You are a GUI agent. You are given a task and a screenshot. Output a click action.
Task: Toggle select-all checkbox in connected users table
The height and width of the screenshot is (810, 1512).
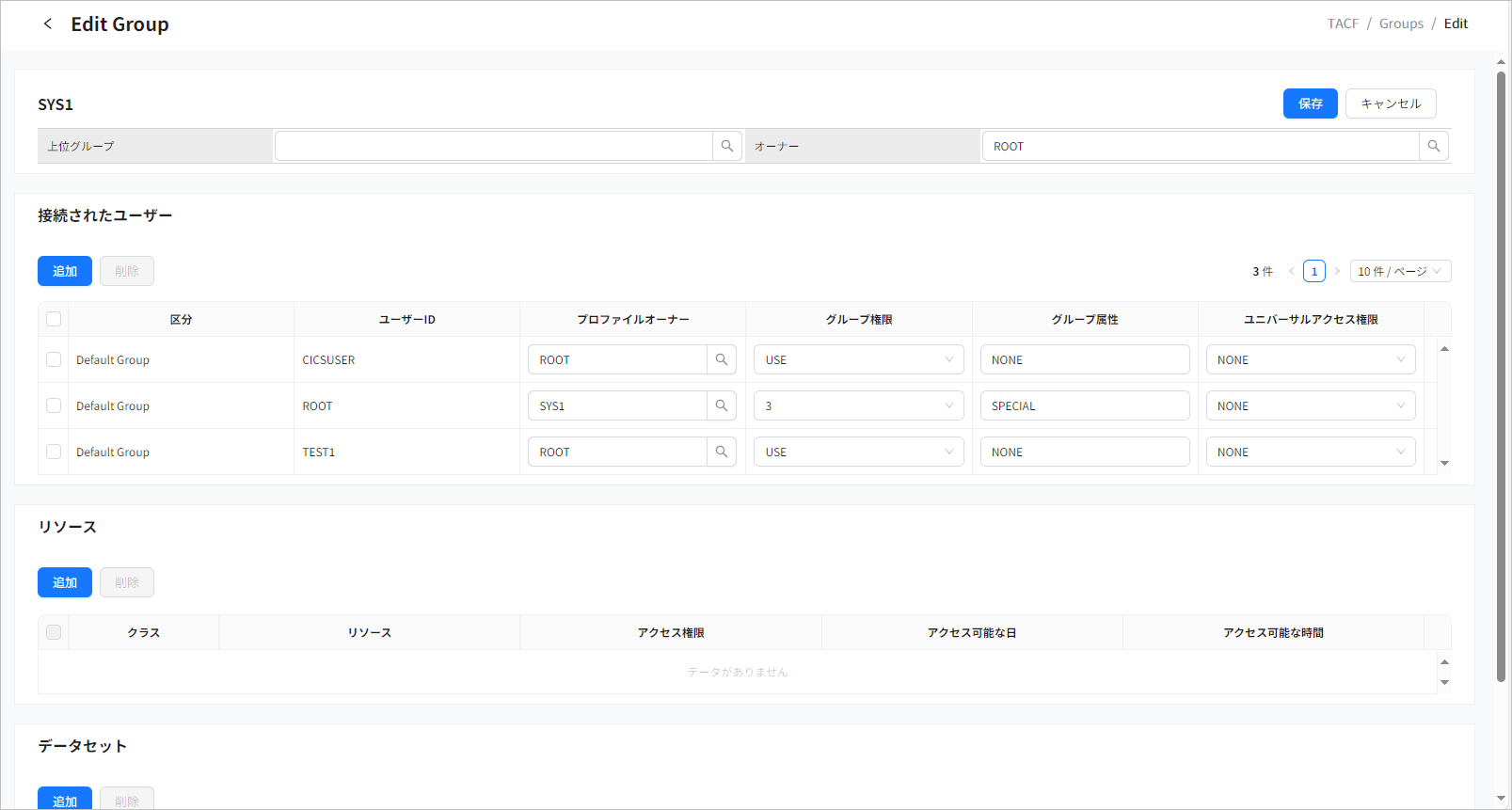pyautogui.click(x=54, y=319)
